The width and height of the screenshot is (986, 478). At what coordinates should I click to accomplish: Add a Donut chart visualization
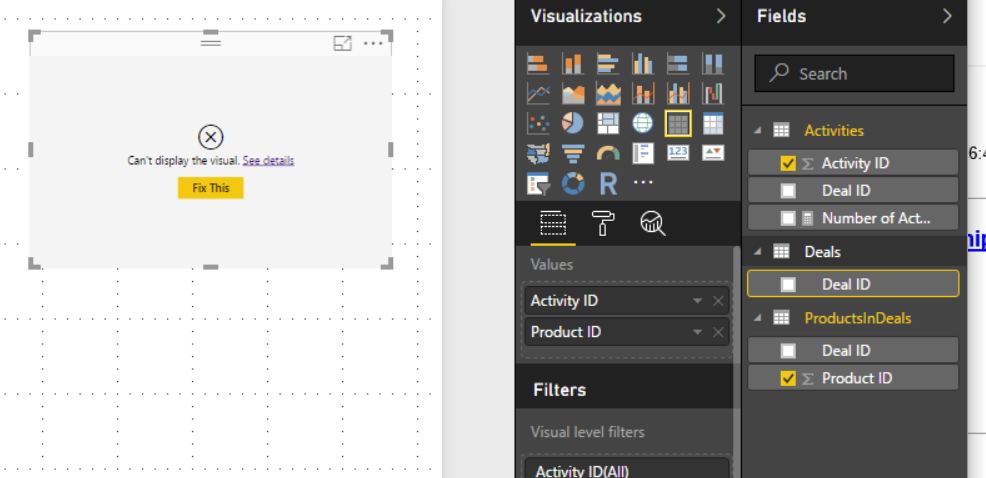pos(573,184)
